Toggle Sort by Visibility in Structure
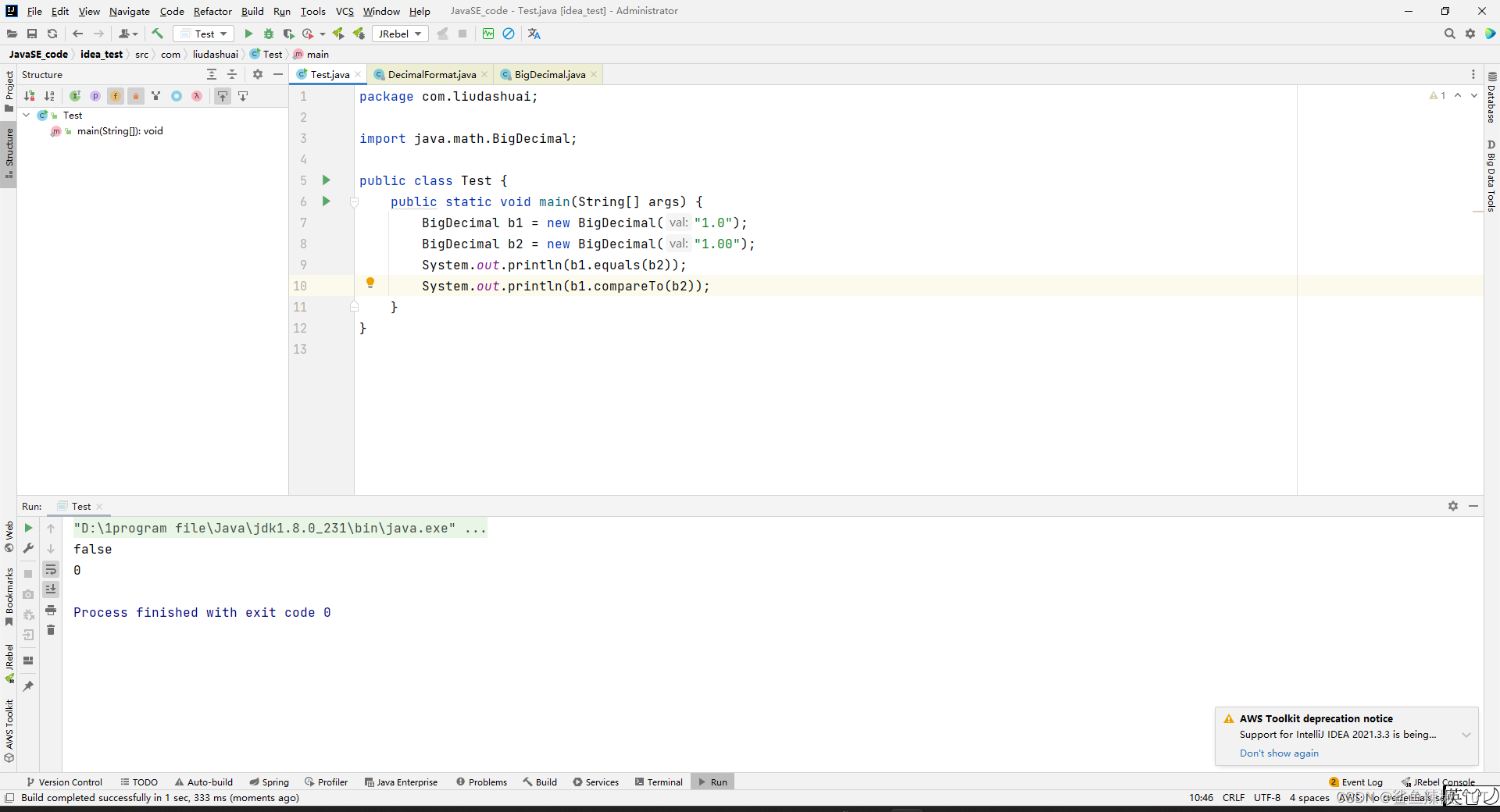Image resolution: width=1500 pixels, height=812 pixels. tap(29, 96)
